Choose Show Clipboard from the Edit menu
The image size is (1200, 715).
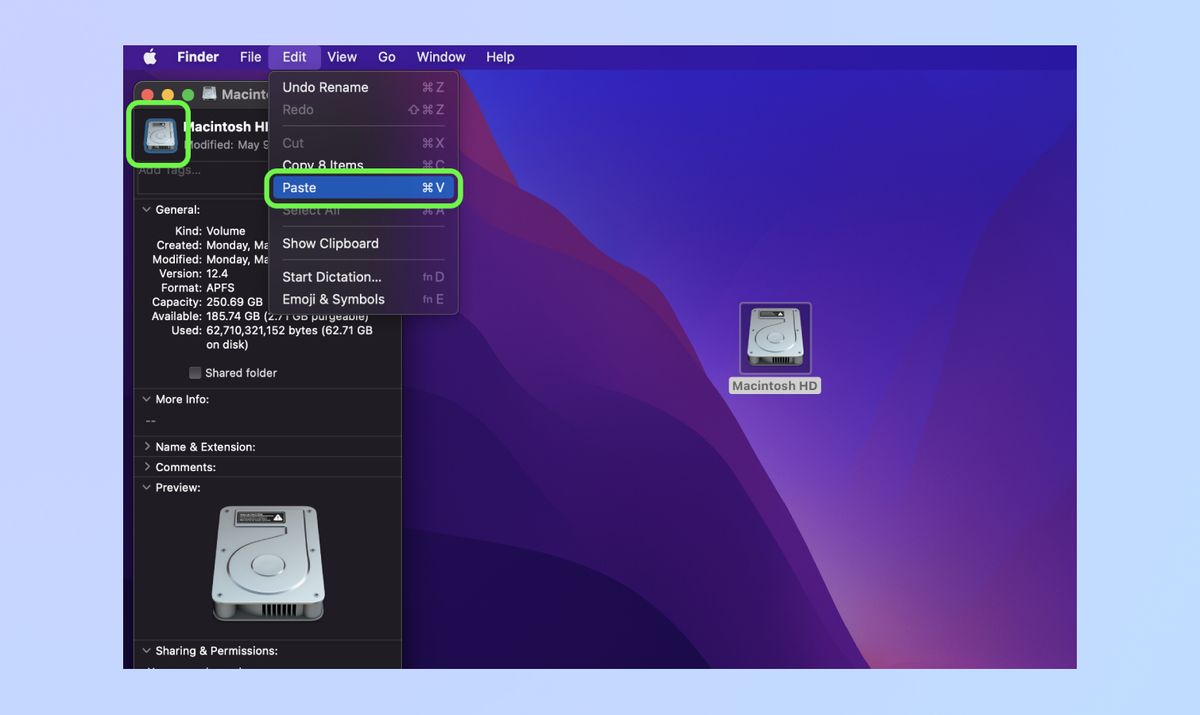(331, 243)
